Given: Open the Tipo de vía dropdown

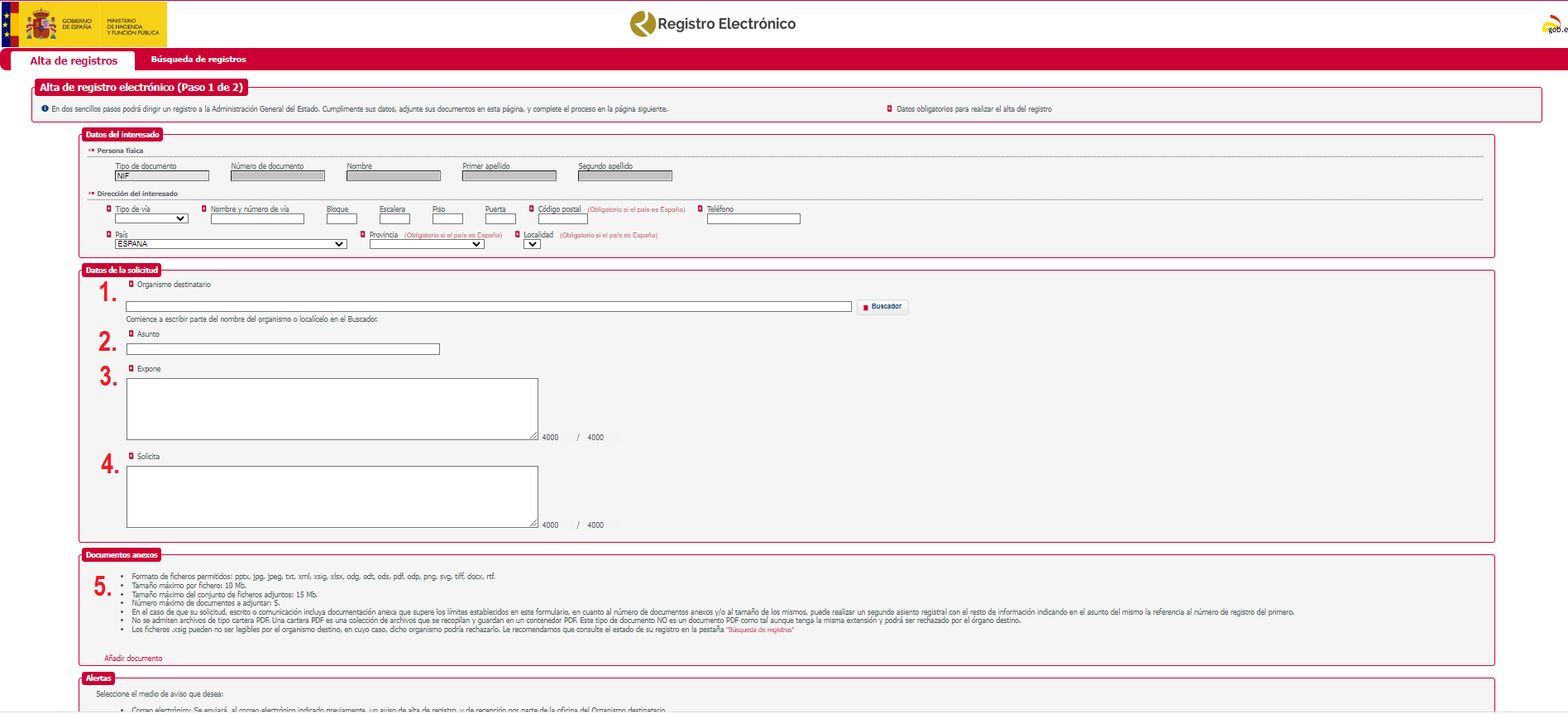Looking at the screenshot, I should click(x=151, y=218).
